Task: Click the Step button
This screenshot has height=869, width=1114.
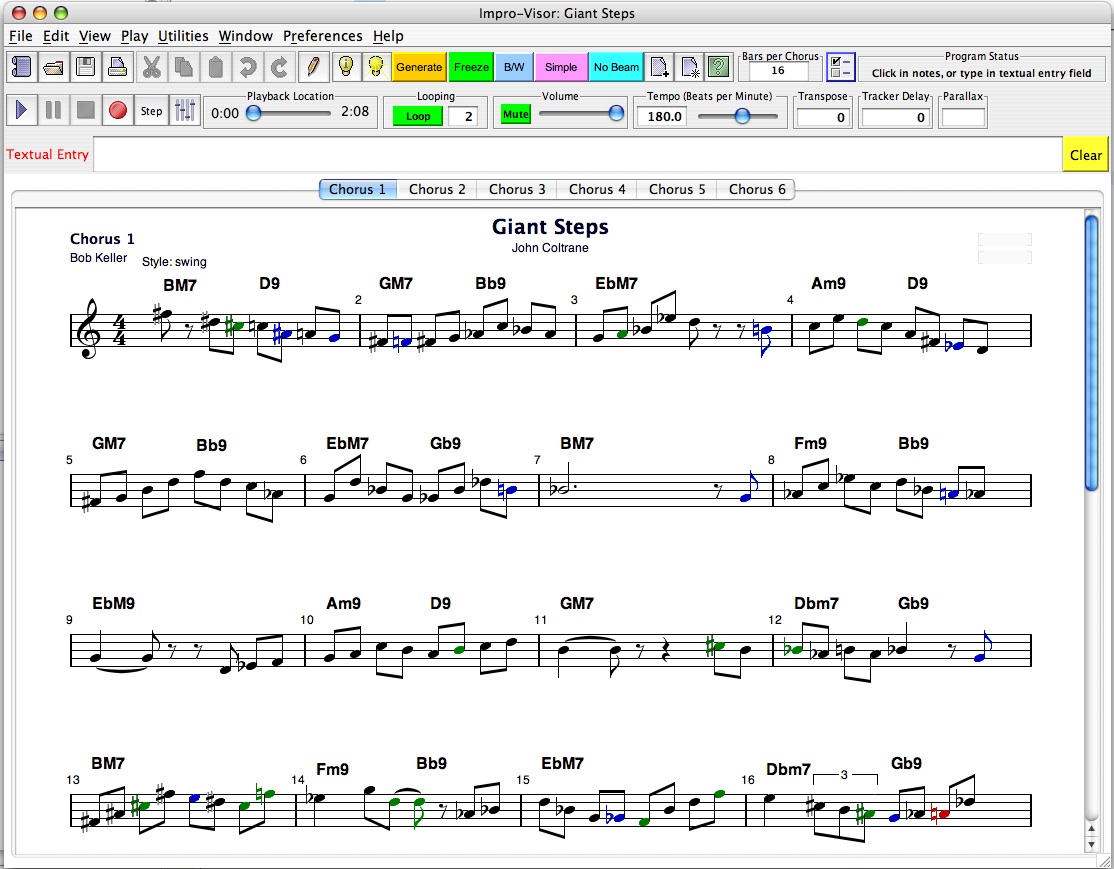Action: coord(151,111)
